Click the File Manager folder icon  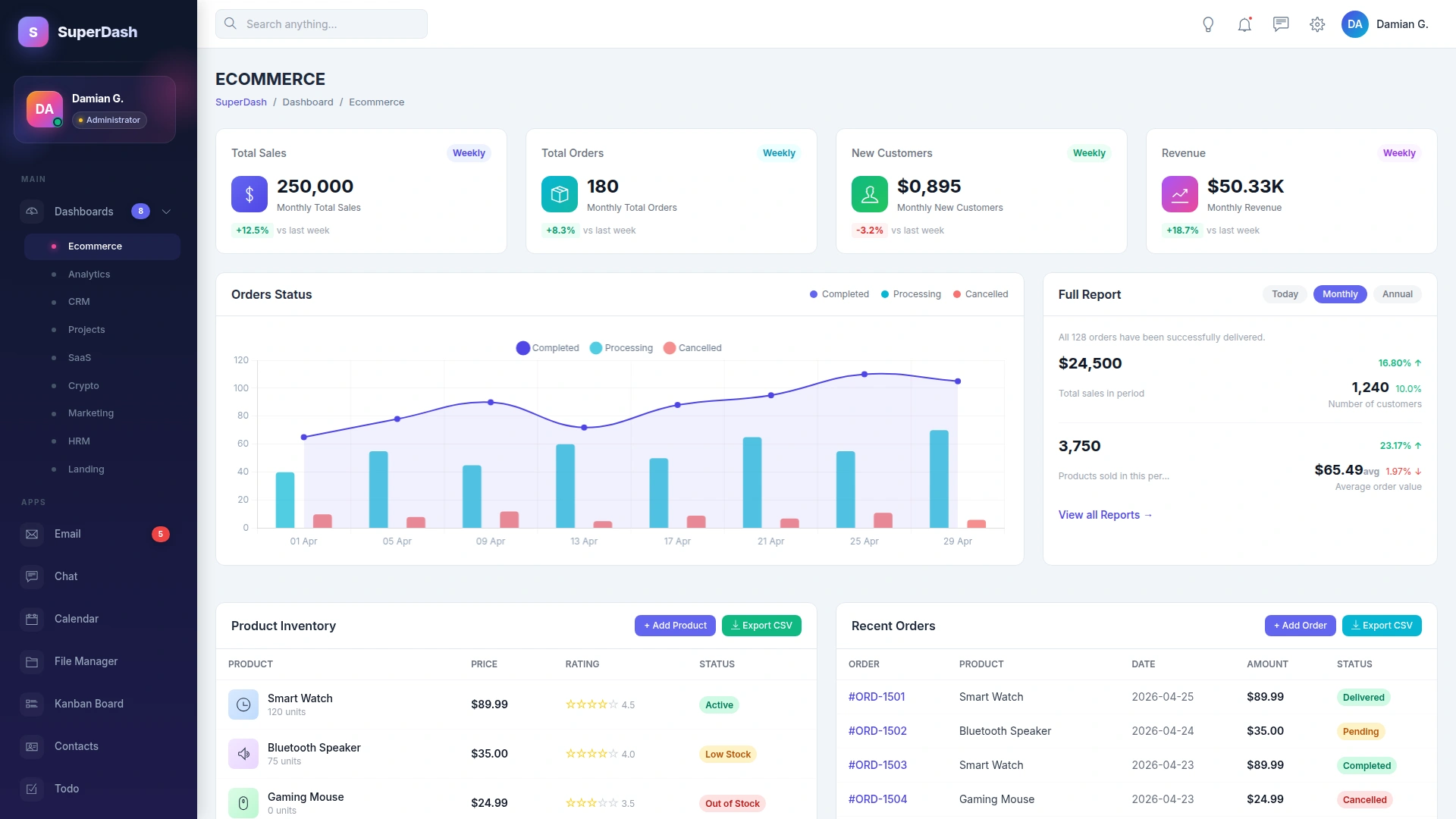[x=32, y=661]
